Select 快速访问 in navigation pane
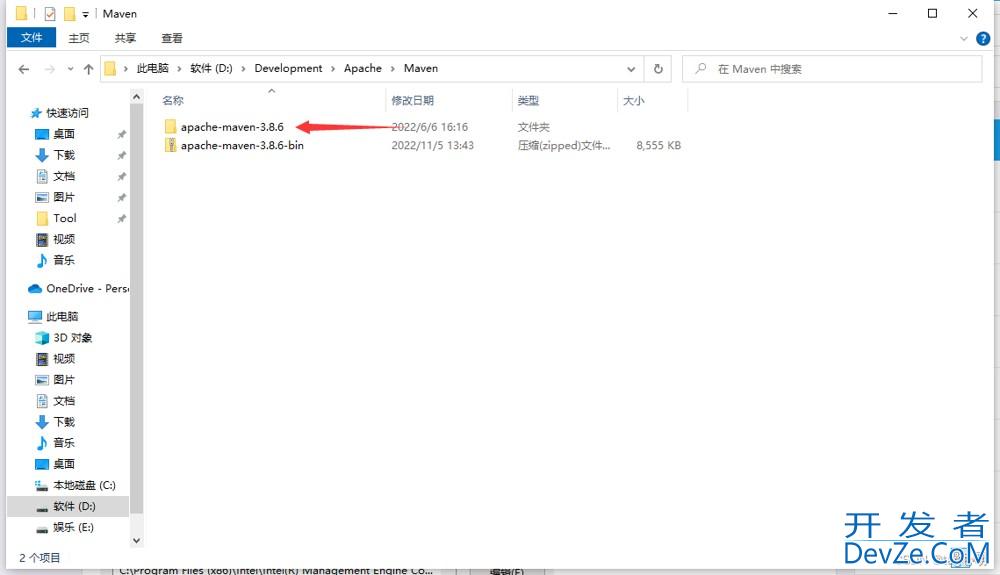Image resolution: width=1000 pixels, height=575 pixels. tap(68, 113)
